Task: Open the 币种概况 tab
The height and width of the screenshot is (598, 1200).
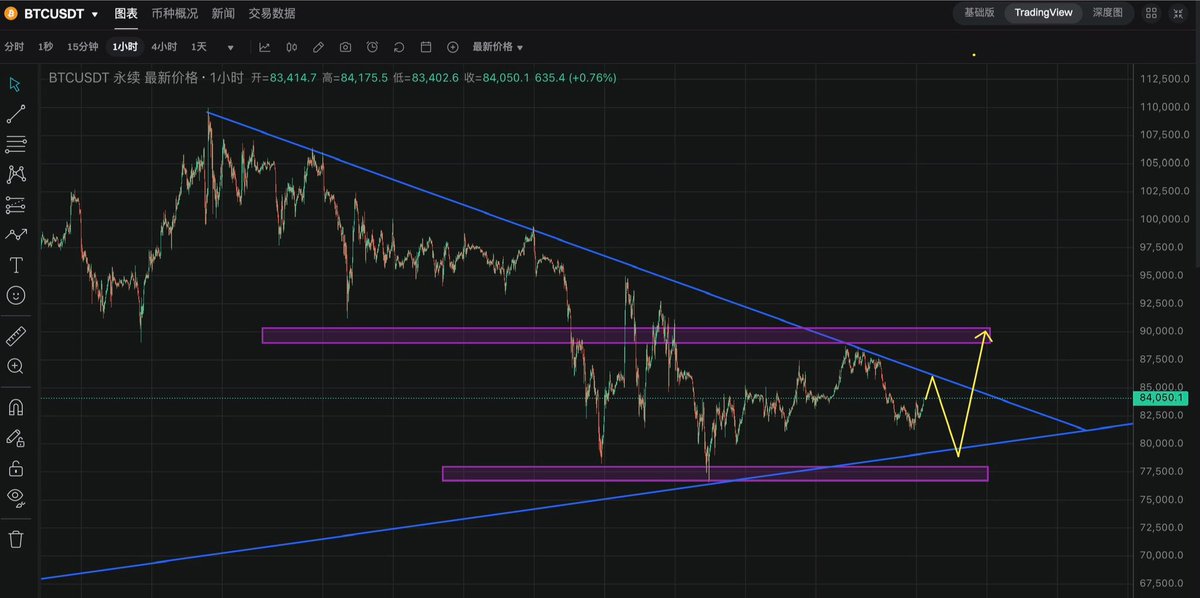Action: pos(175,14)
